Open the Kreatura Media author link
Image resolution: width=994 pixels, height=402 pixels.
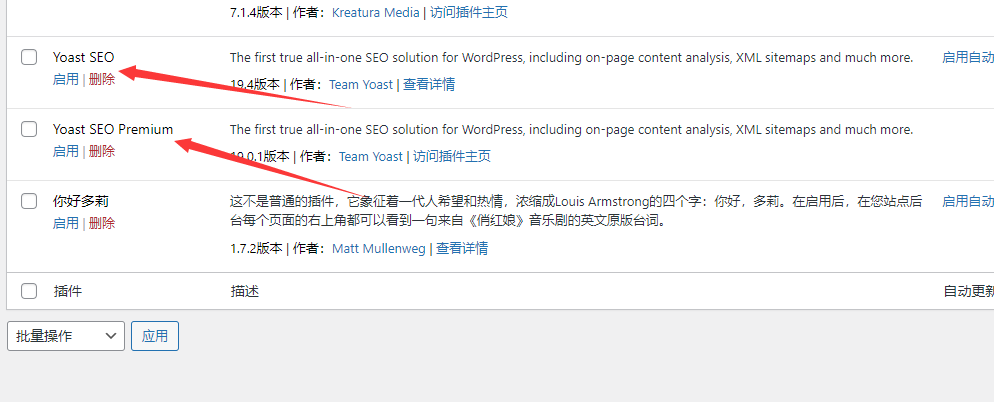point(377,13)
